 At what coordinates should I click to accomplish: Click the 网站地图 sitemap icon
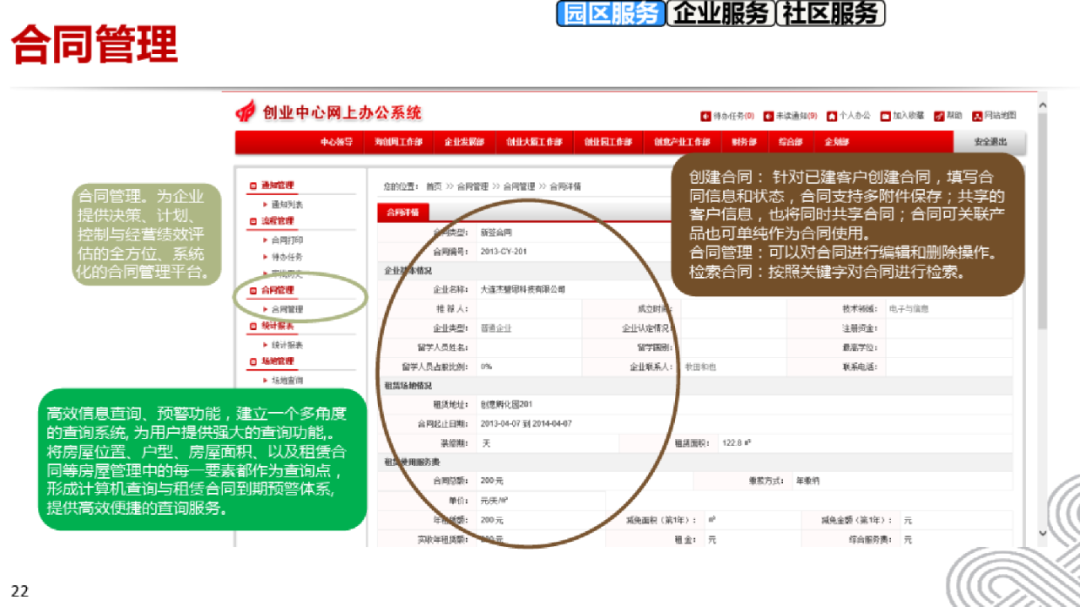(976, 116)
